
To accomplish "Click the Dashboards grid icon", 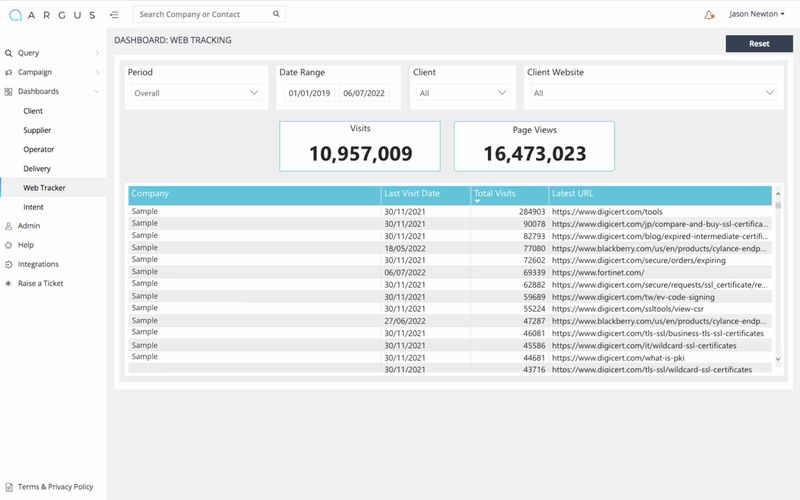I will click(8, 92).
